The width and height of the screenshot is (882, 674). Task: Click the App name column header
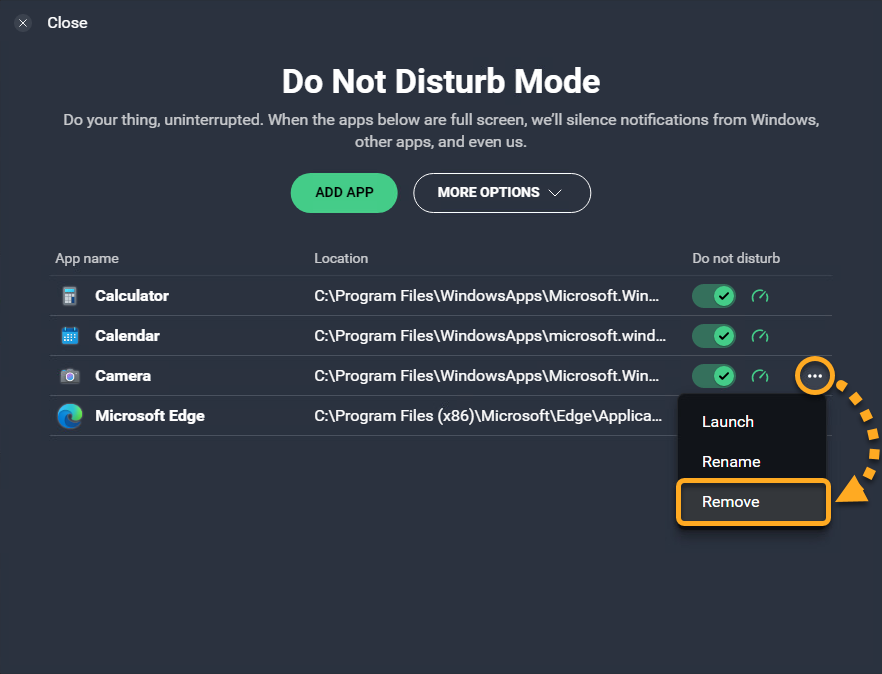pyautogui.click(x=87, y=258)
